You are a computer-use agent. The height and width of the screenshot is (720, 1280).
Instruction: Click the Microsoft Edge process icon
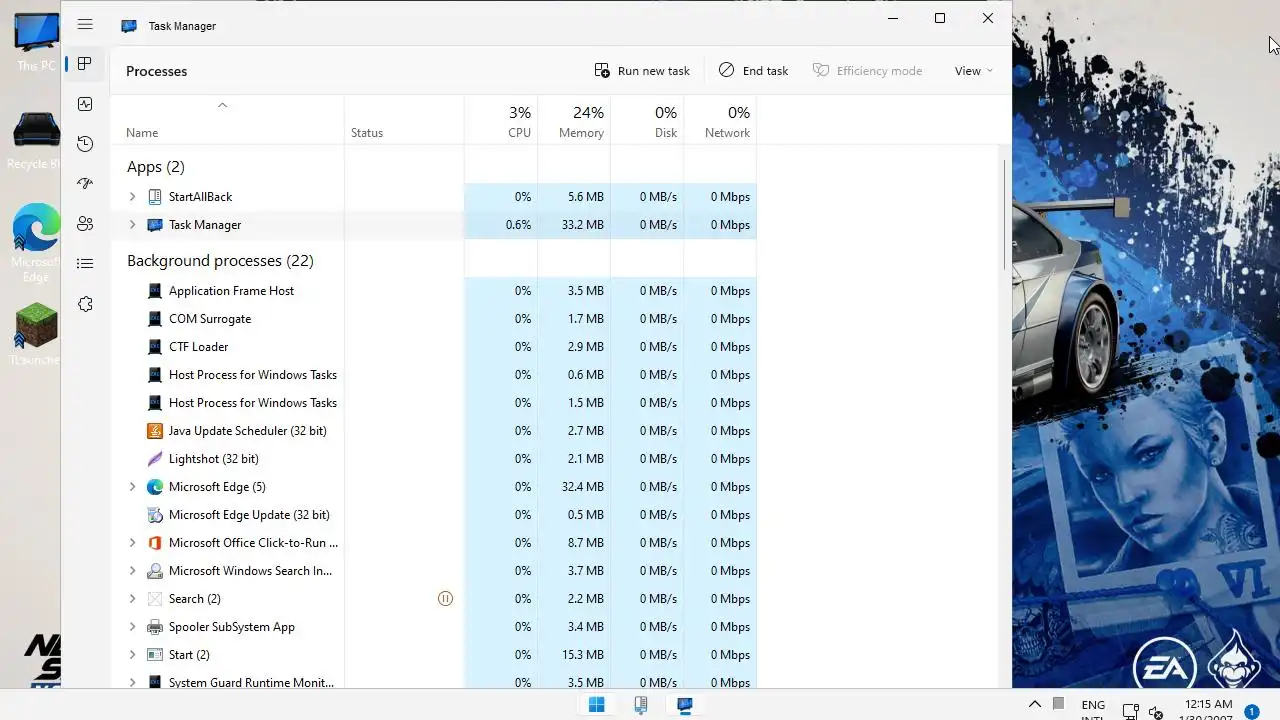point(155,487)
